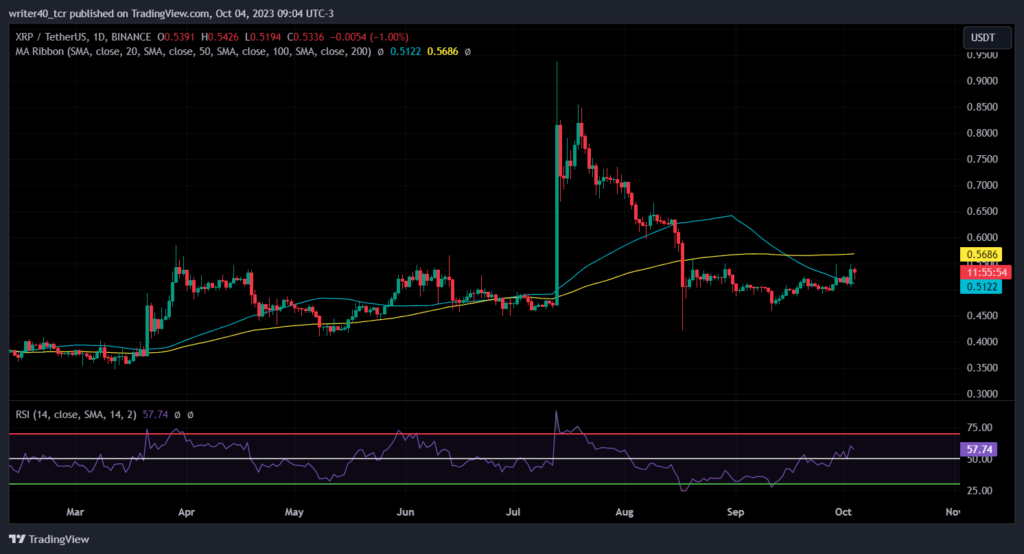
Task: Click the 0.7000 price scale tick
Action: point(982,186)
